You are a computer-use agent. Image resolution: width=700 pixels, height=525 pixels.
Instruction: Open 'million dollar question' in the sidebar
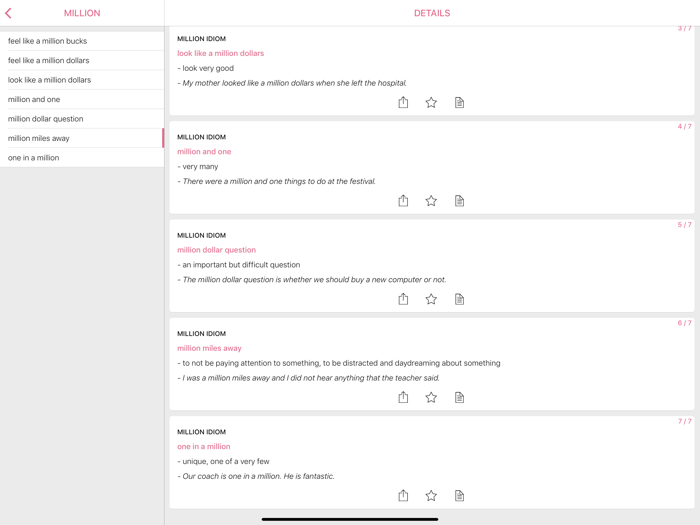82,119
